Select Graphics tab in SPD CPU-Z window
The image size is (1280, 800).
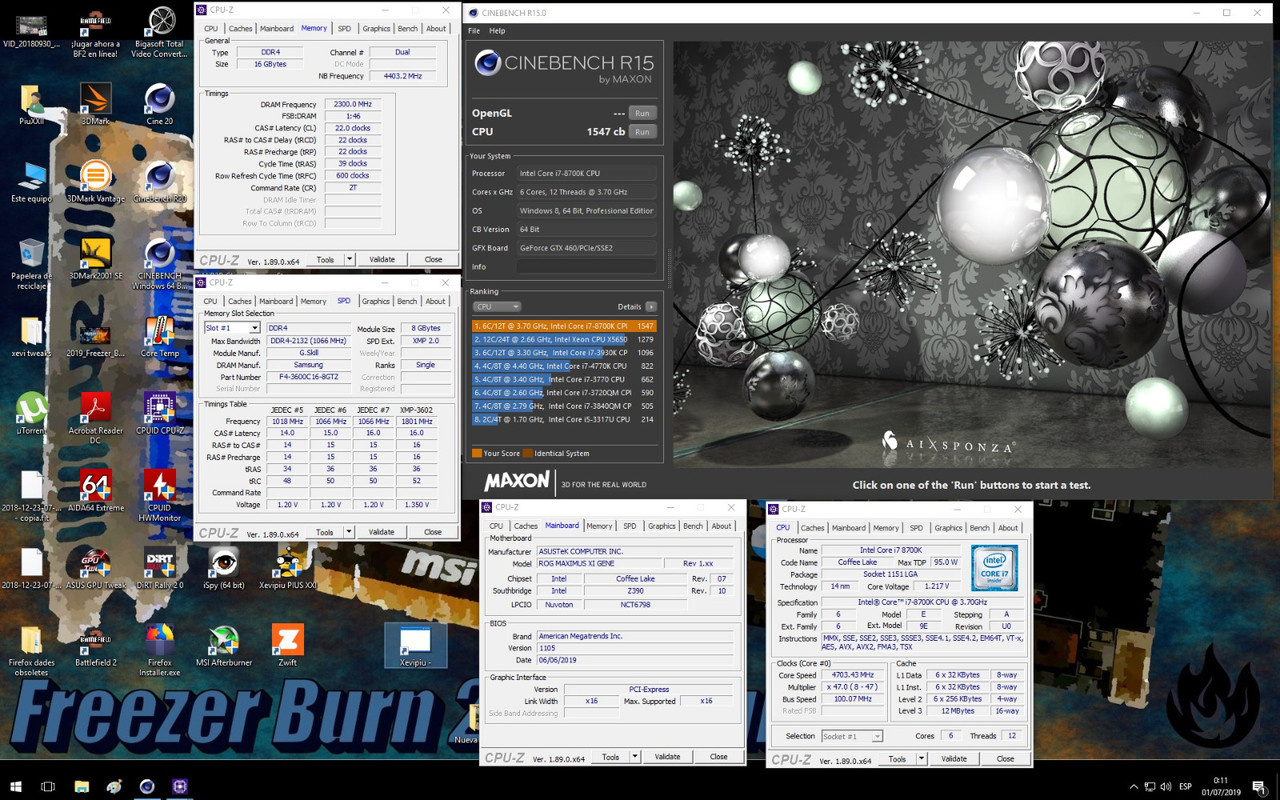pyautogui.click(x=376, y=301)
